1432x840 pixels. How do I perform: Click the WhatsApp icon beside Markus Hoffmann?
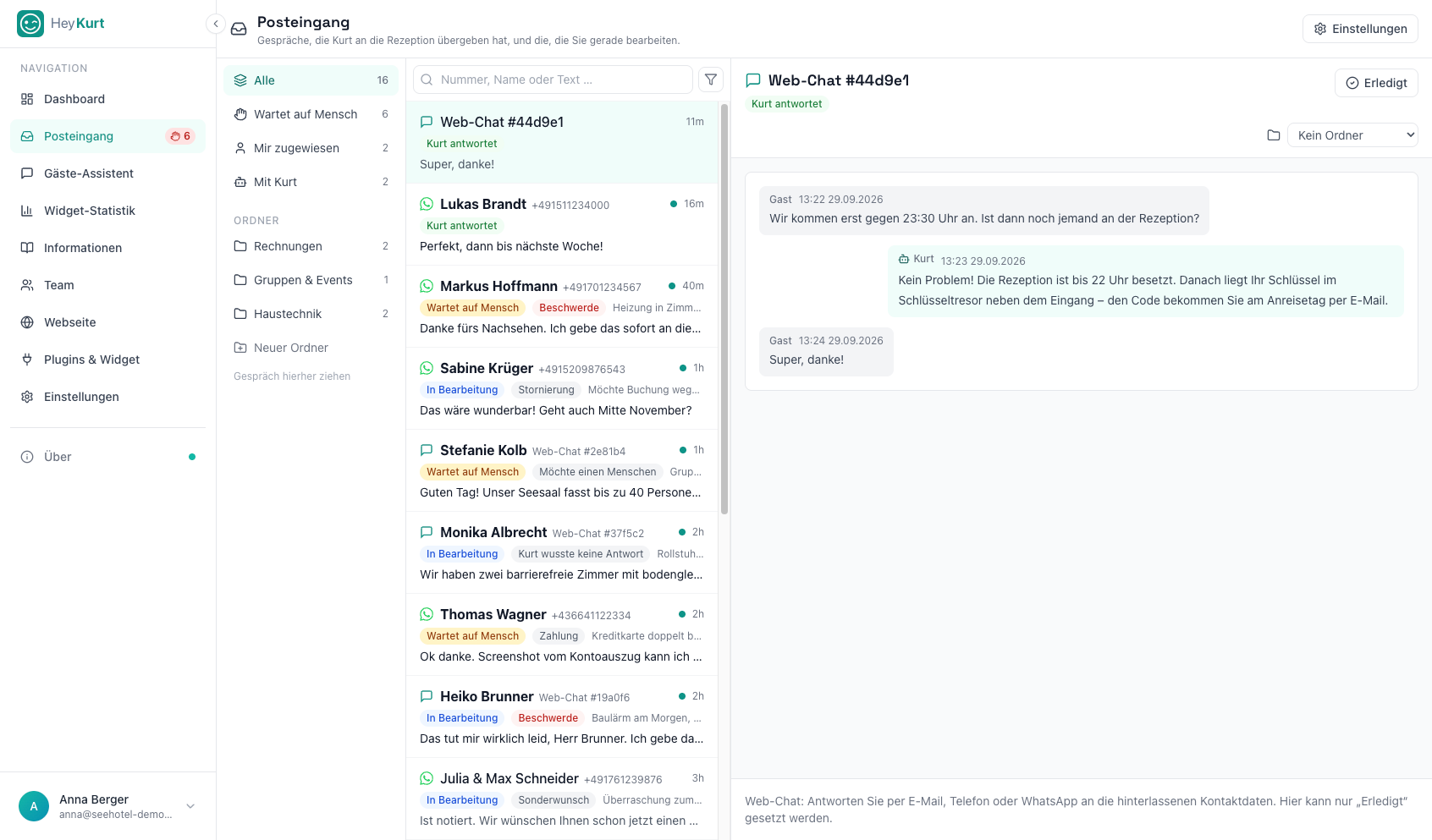coord(427,286)
